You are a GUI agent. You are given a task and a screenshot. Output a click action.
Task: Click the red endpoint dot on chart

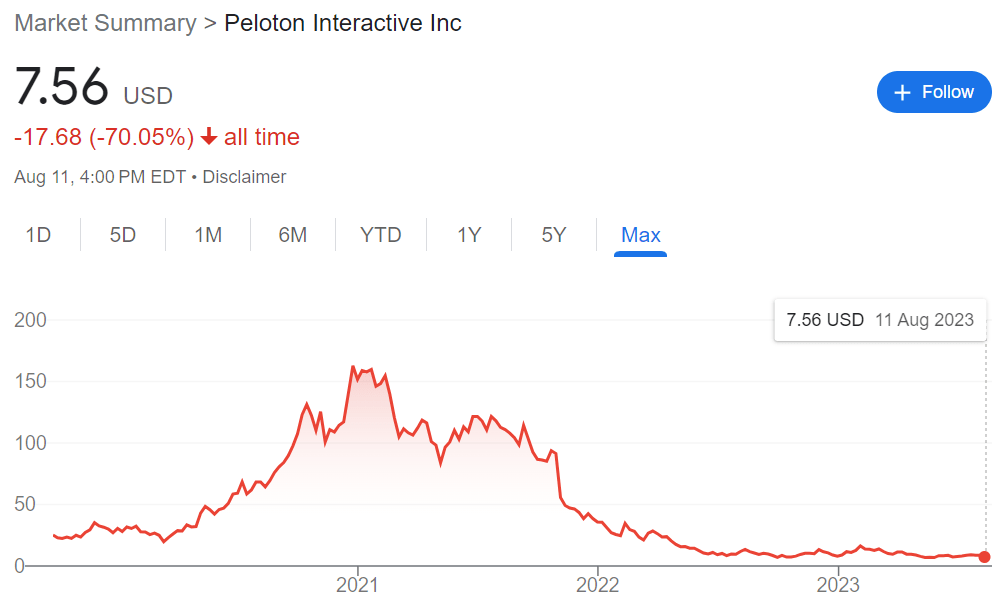pyautogui.click(x=984, y=557)
